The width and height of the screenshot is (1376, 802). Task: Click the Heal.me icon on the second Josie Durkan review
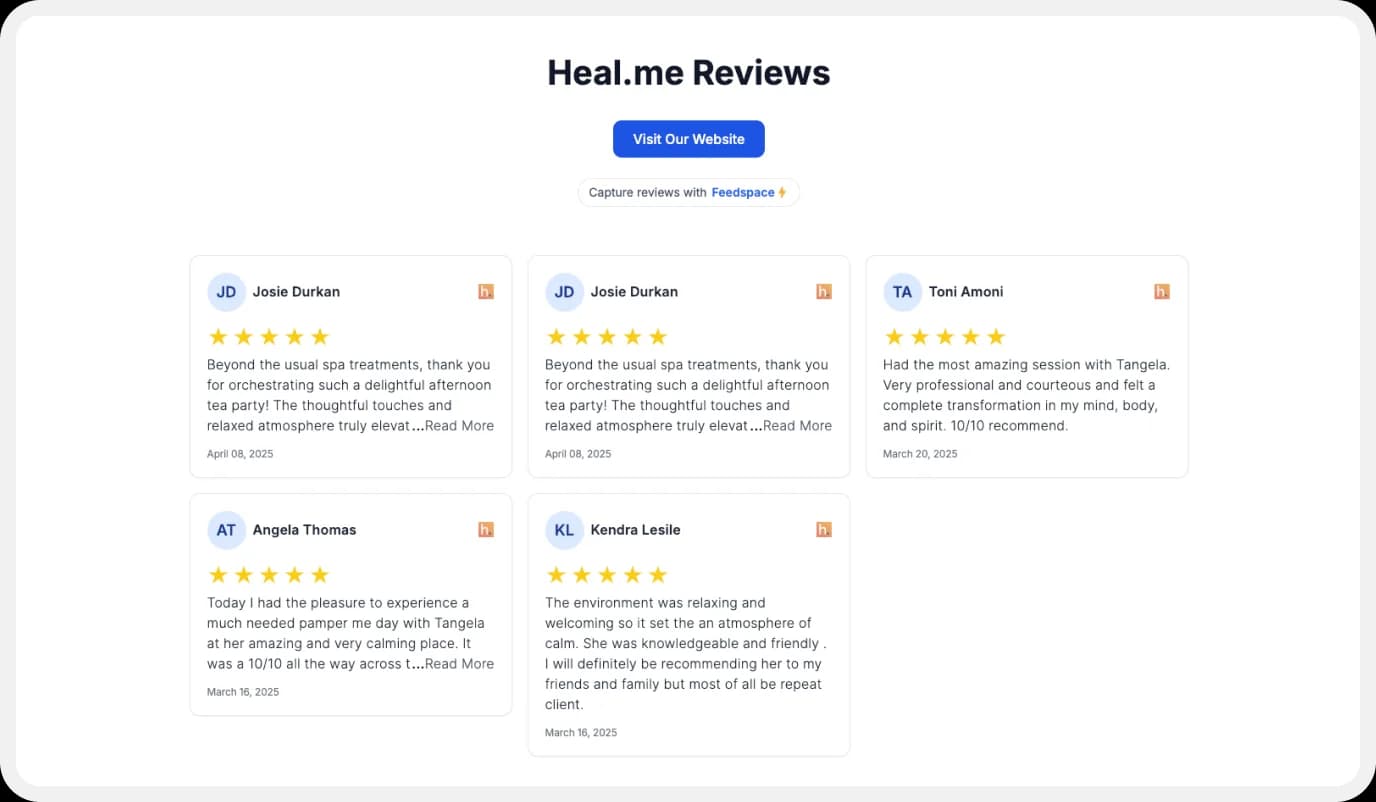823,291
